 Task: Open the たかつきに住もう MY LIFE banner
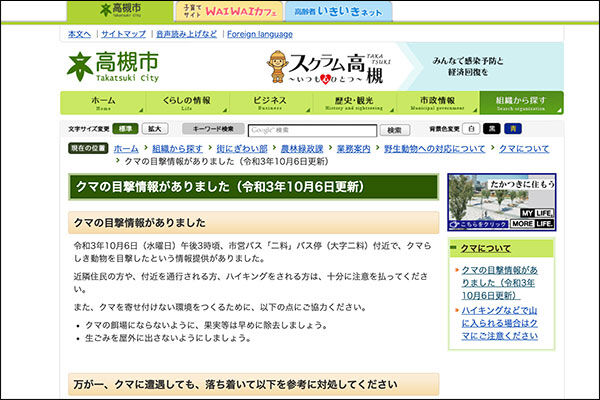tap(502, 202)
